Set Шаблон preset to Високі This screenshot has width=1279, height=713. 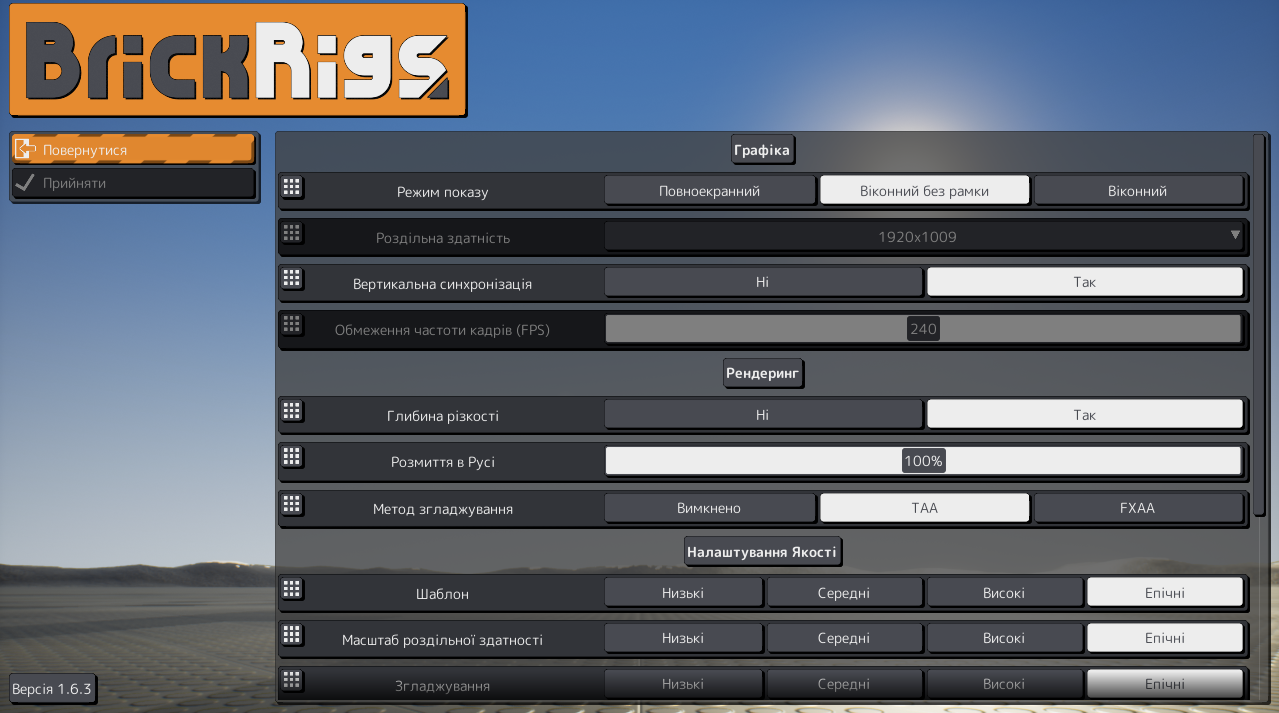[1004, 593]
